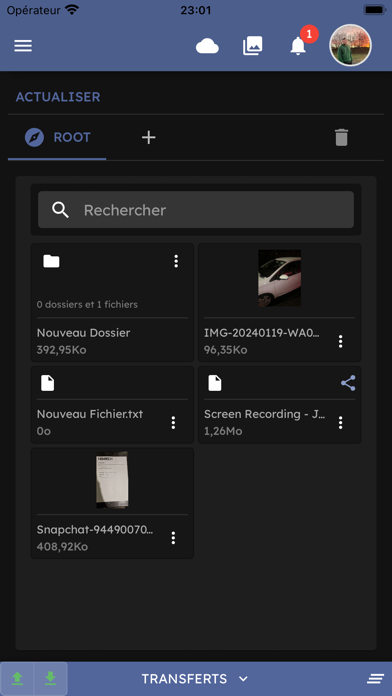This screenshot has width=392, height=696.
Task: Click the TRANSFERTS label
Action: pyautogui.click(x=184, y=679)
